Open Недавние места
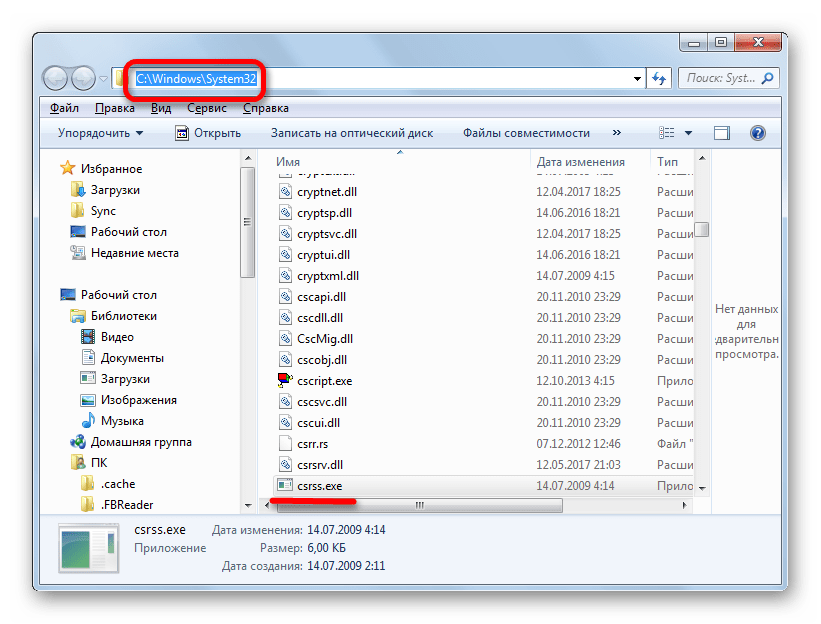This screenshot has width=821, height=624. 135,253
